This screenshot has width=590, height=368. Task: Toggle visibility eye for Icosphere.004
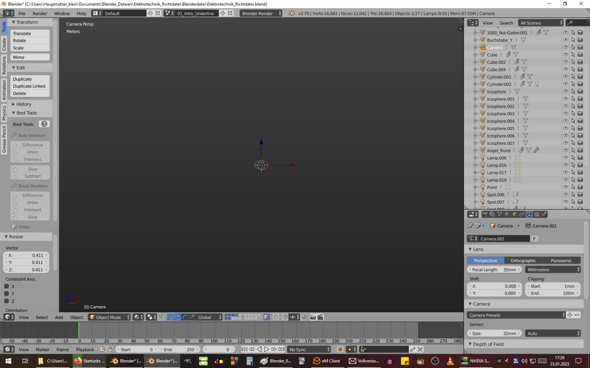point(565,121)
